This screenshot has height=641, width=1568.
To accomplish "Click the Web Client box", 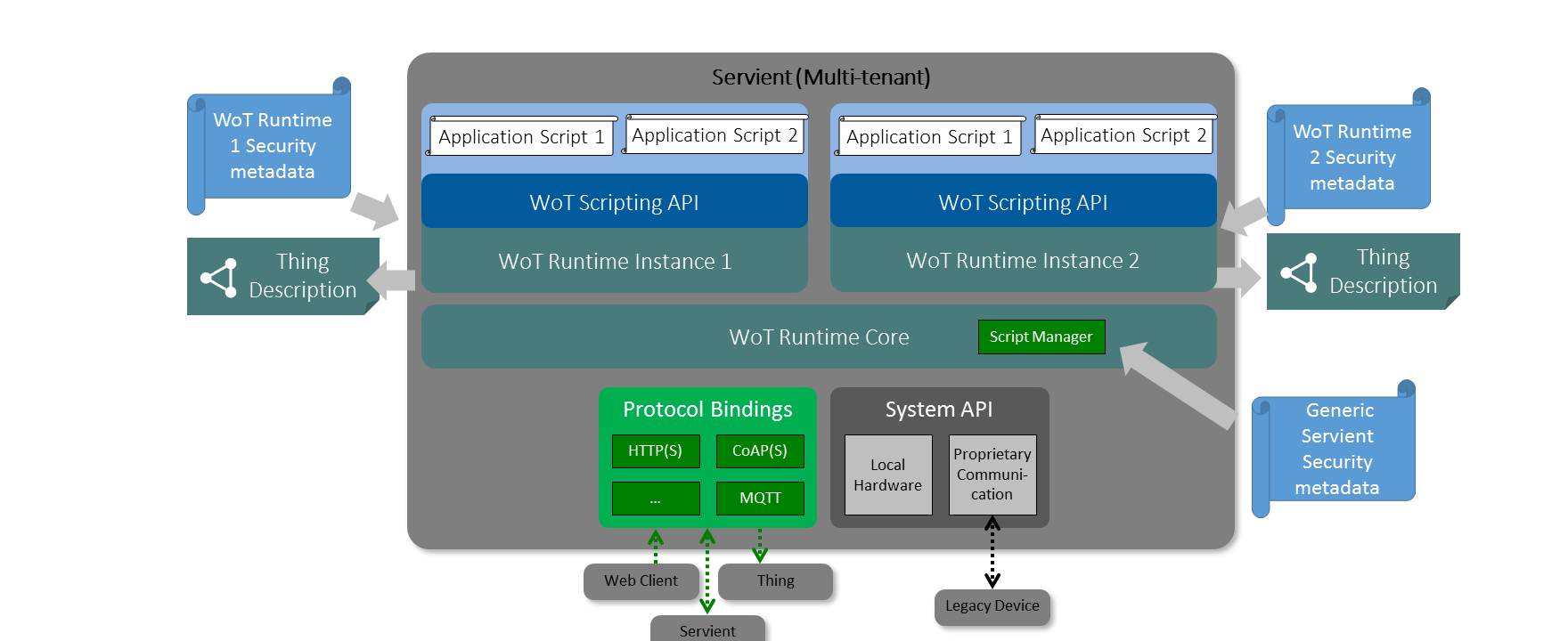I will tap(641, 580).
